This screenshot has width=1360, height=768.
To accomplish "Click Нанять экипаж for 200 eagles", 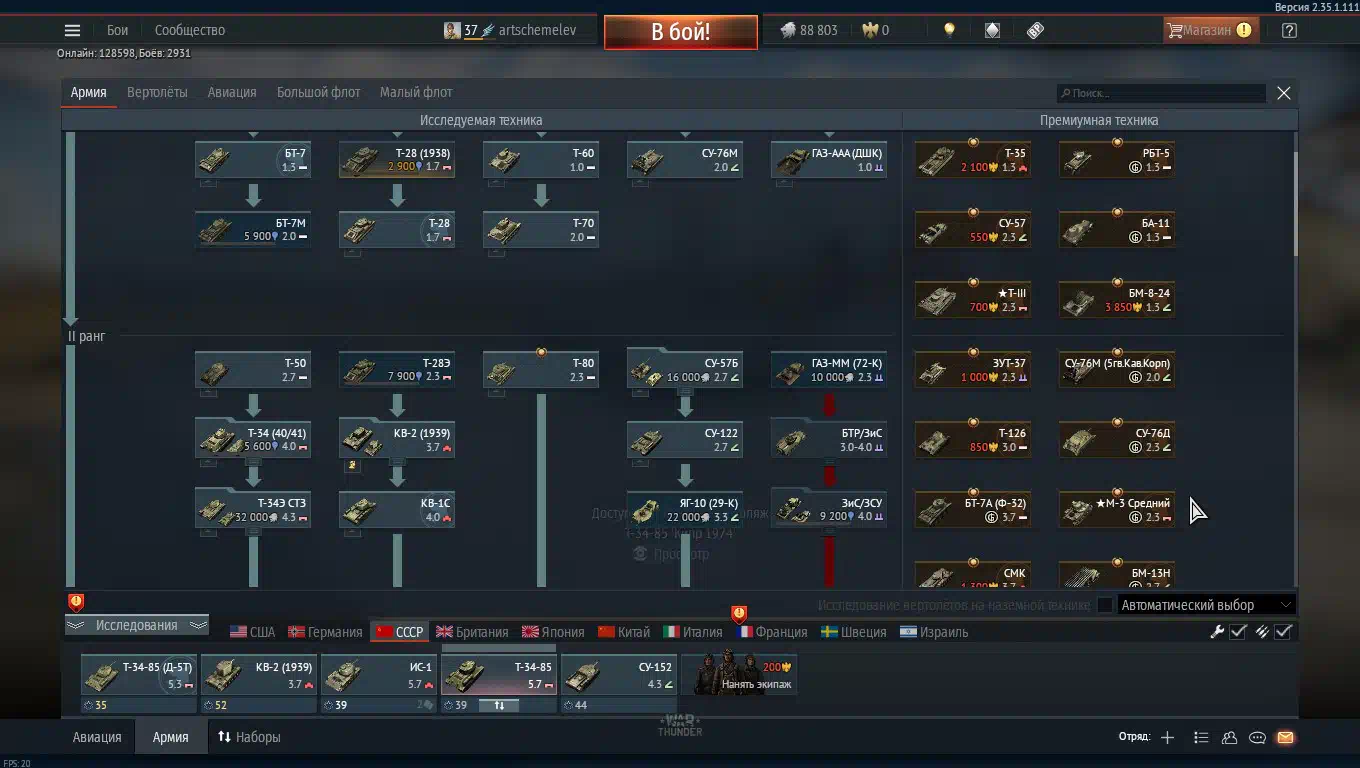I will [739, 675].
